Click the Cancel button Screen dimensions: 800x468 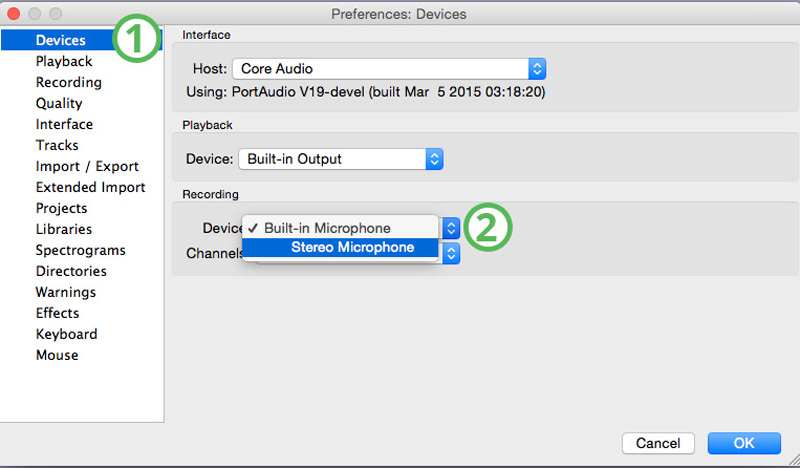click(x=658, y=443)
